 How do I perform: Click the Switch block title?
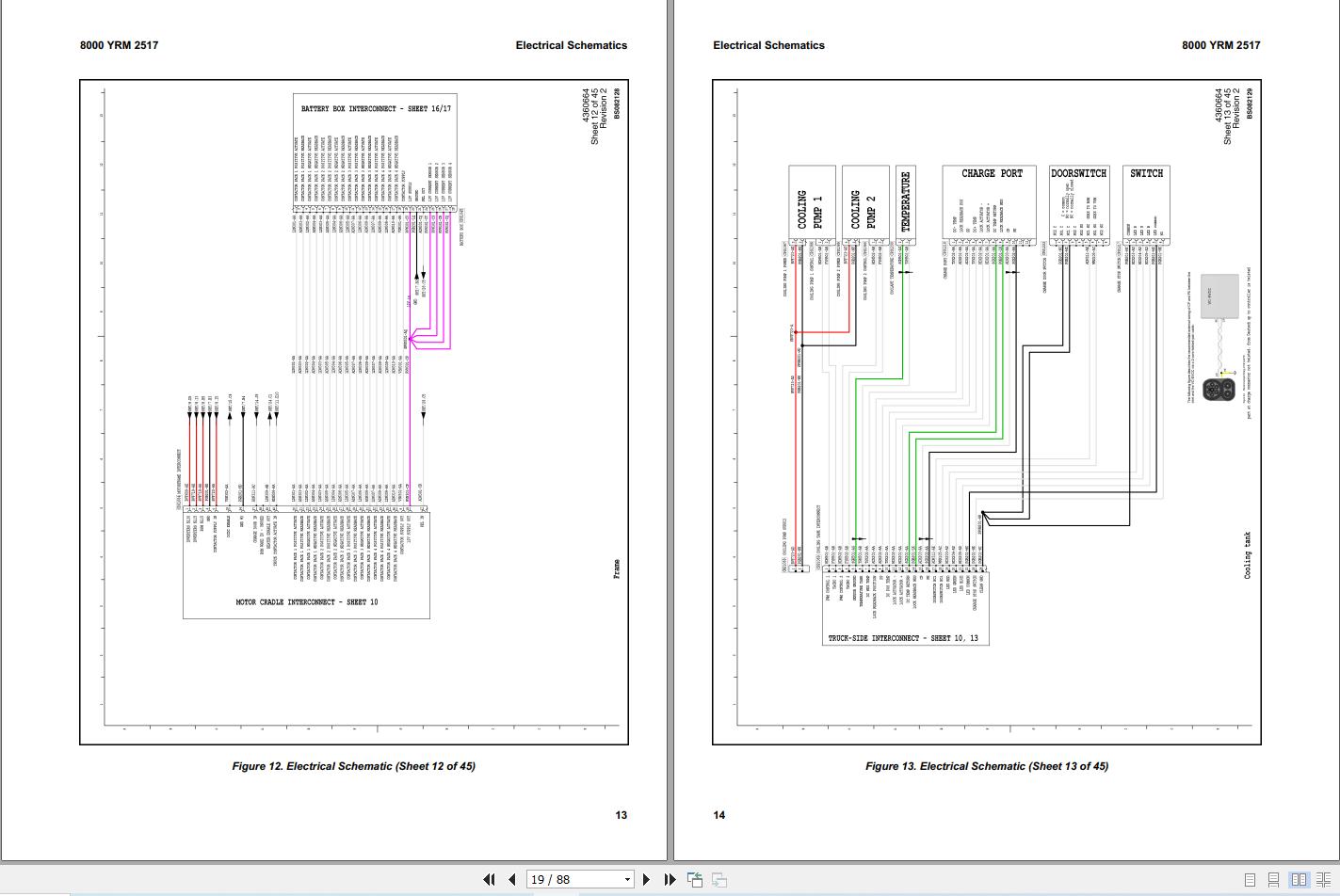pos(1146,173)
